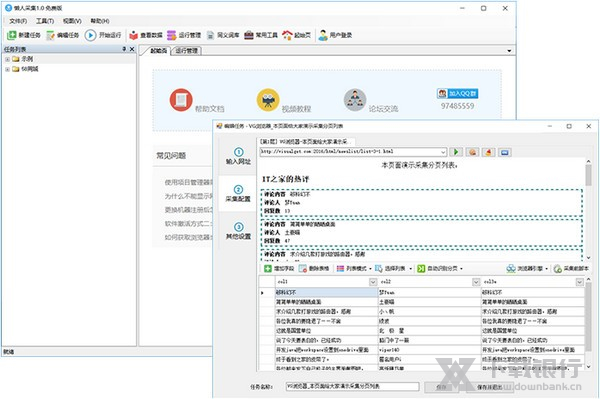Viewport: 600px width, 399px height.
Task: Open the col2 column header dropdown
Action: coord(476,282)
